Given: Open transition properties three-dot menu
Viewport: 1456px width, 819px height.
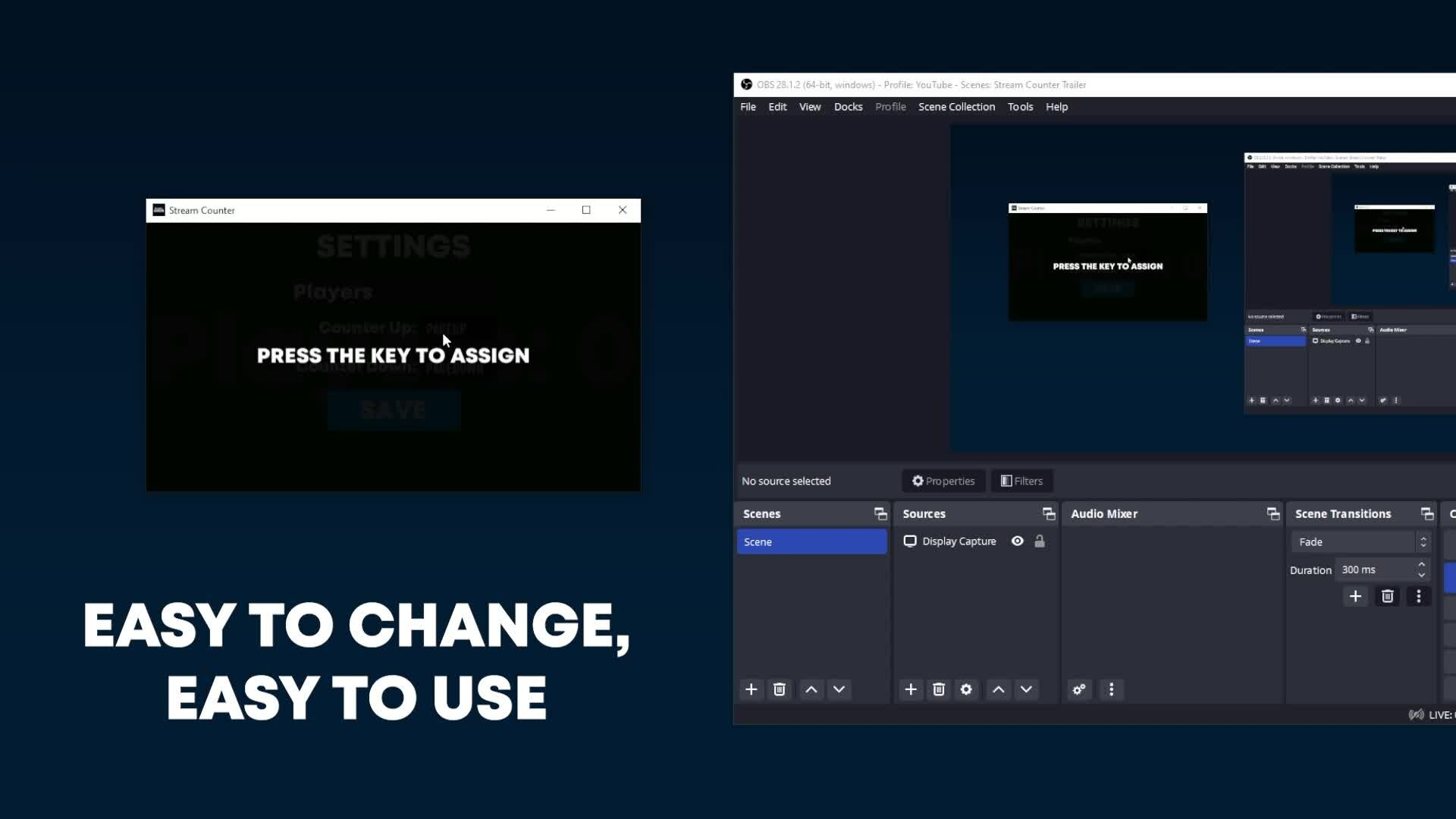Looking at the screenshot, I should pos(1418,596).
